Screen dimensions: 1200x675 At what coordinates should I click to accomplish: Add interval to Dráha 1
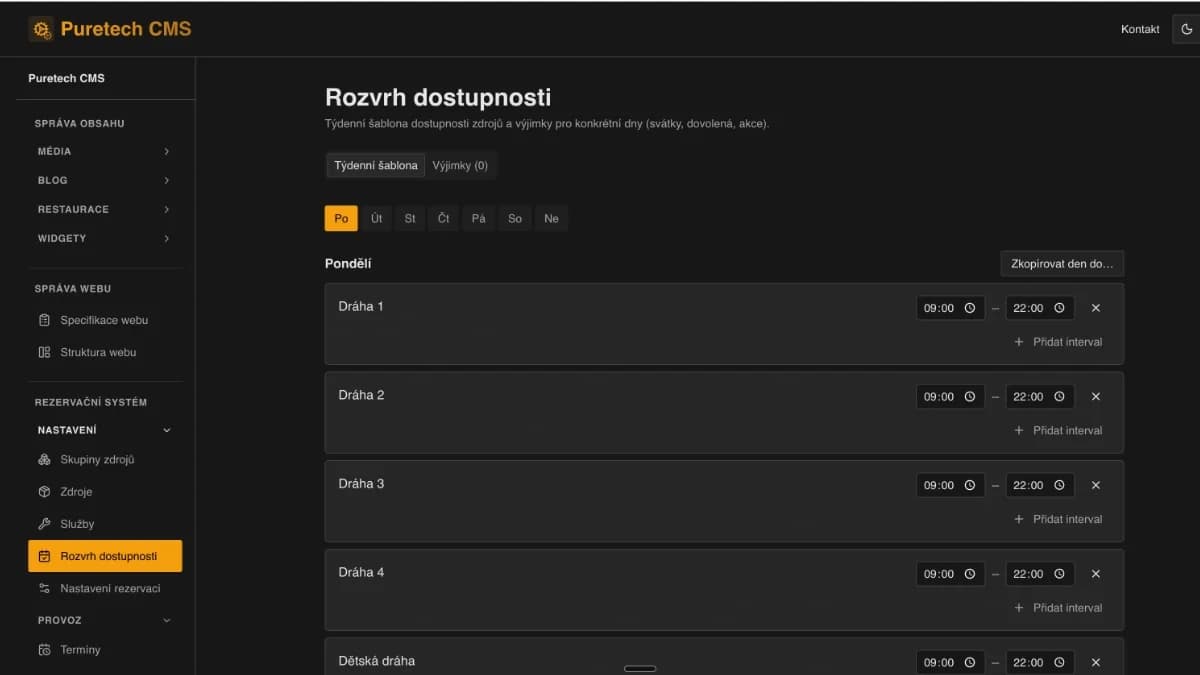point(1058,342)
